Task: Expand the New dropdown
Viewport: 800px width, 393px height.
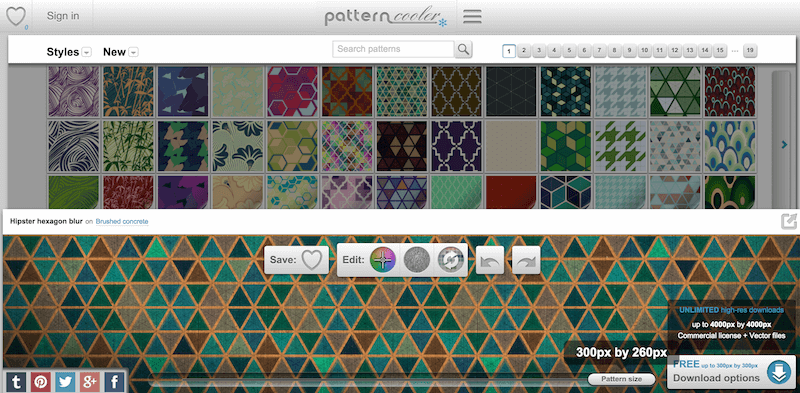Action: click(x=134, y=52)
